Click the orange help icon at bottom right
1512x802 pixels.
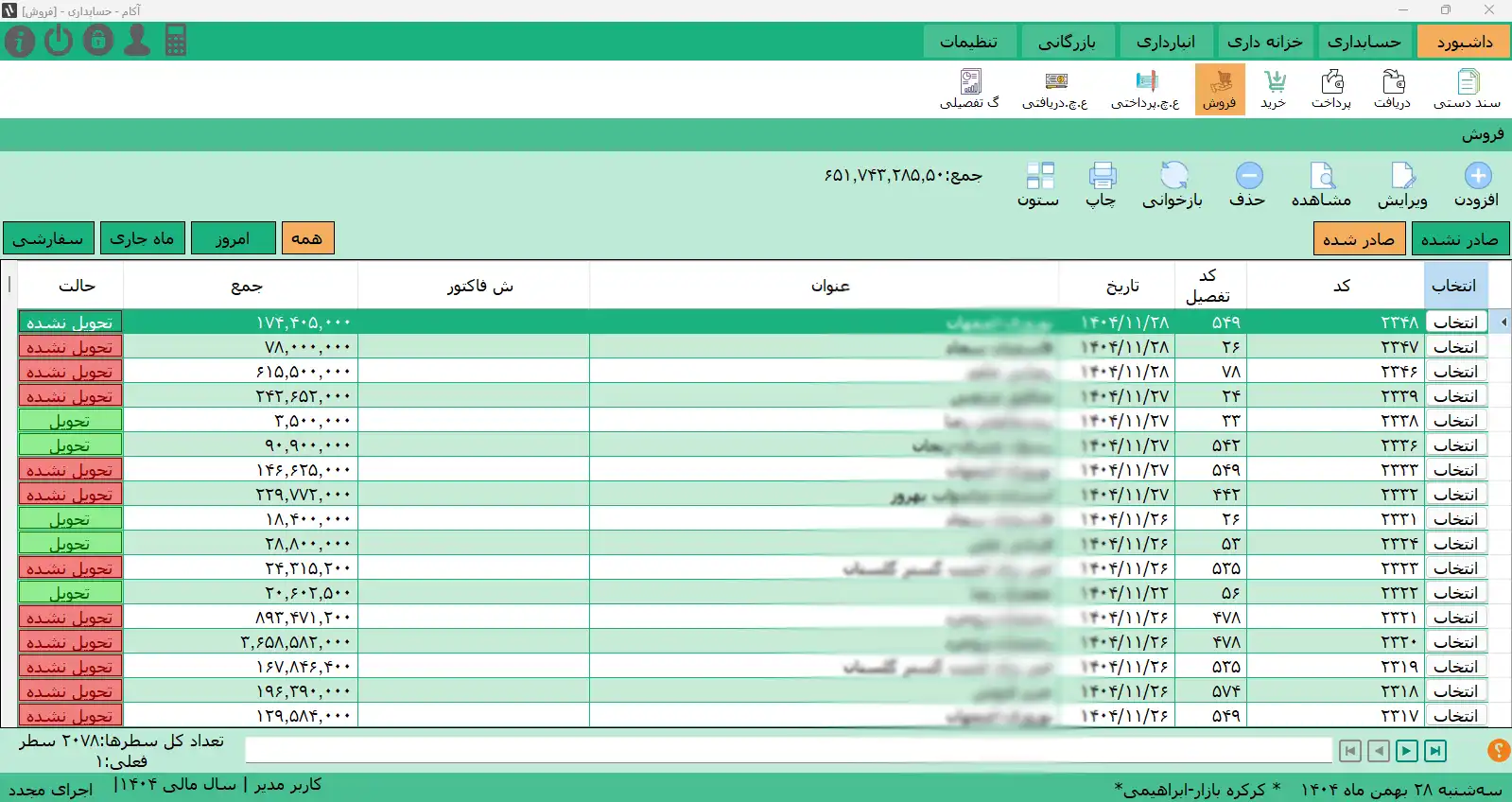[x=1498, y=750]
